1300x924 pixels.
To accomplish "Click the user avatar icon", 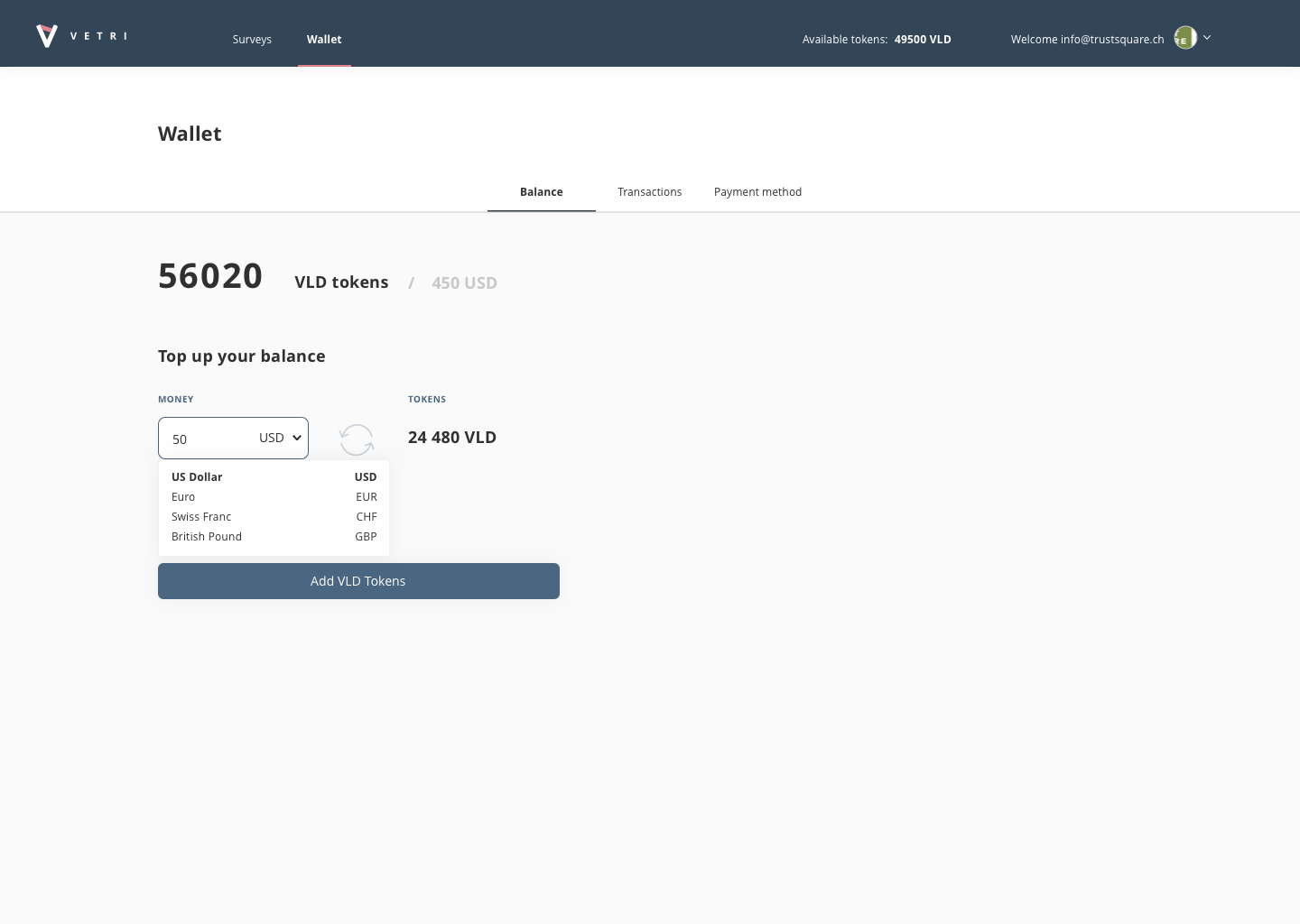I will pyautogui.click(x=1185, y=37).
